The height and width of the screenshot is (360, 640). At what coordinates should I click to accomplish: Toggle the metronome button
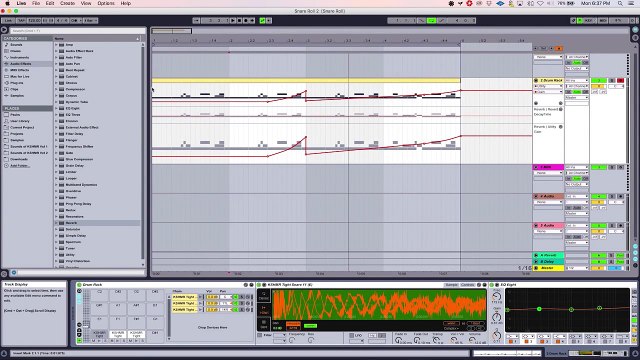click(x=75, y=20)
